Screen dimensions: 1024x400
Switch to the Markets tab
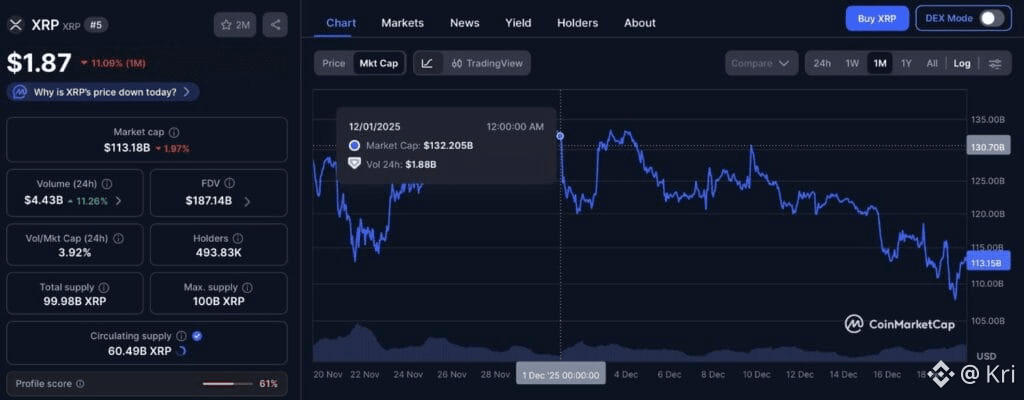coord(402,23)
